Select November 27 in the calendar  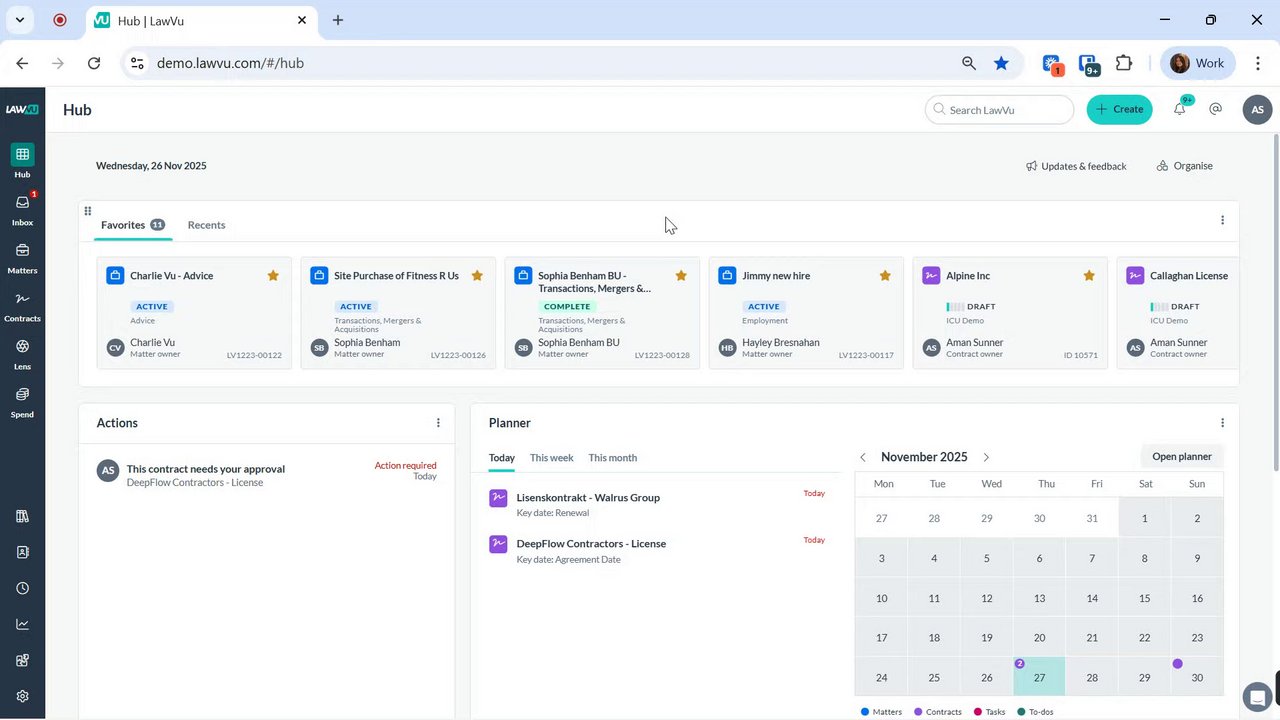click(x=1039, y=677)
